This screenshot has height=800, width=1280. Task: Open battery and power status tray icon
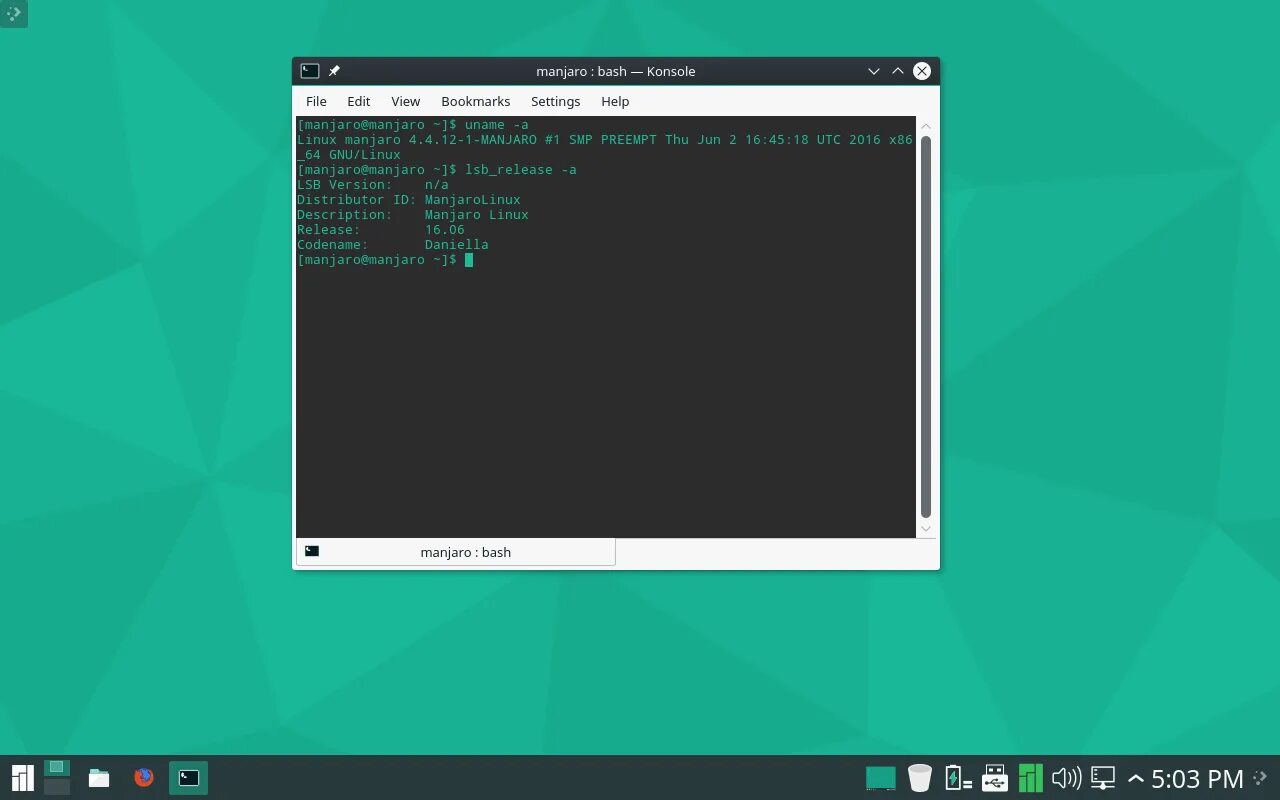(957, 778)
